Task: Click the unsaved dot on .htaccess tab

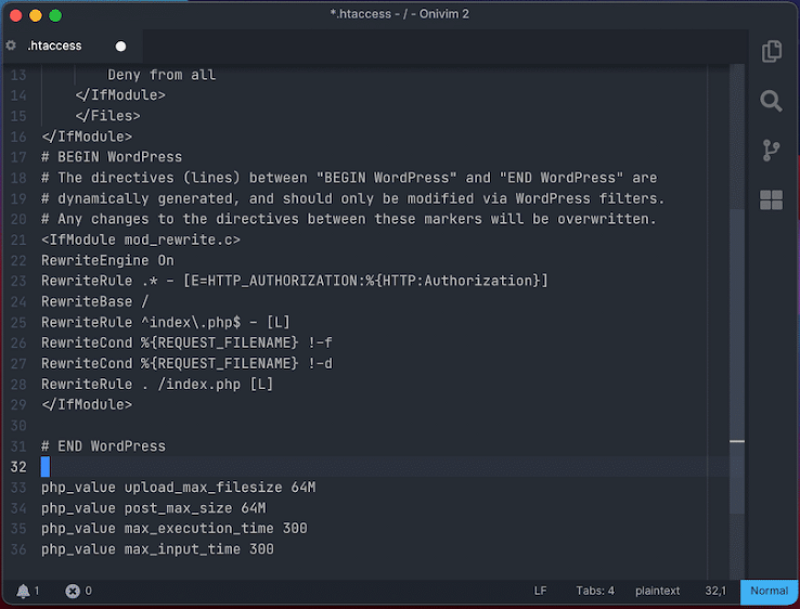Action: tap(121, 46)
